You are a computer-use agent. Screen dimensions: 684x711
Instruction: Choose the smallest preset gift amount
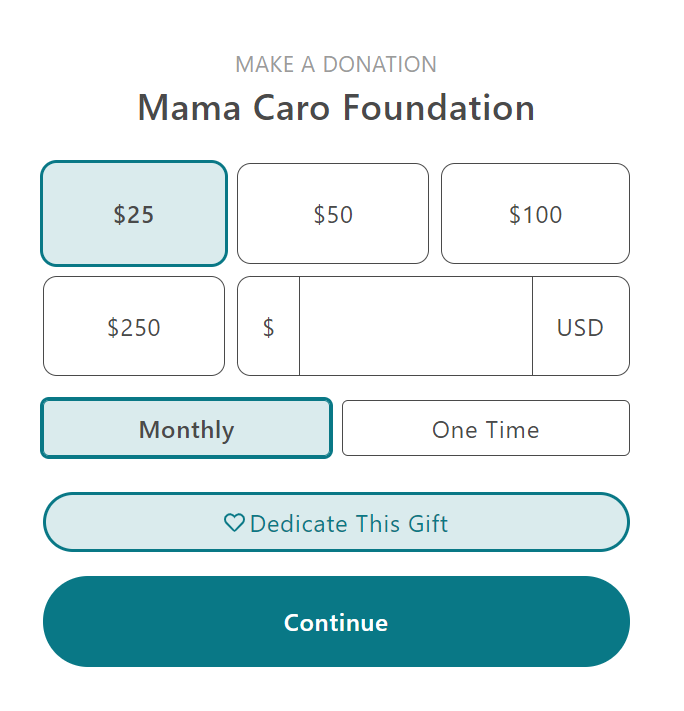(134, 214)
